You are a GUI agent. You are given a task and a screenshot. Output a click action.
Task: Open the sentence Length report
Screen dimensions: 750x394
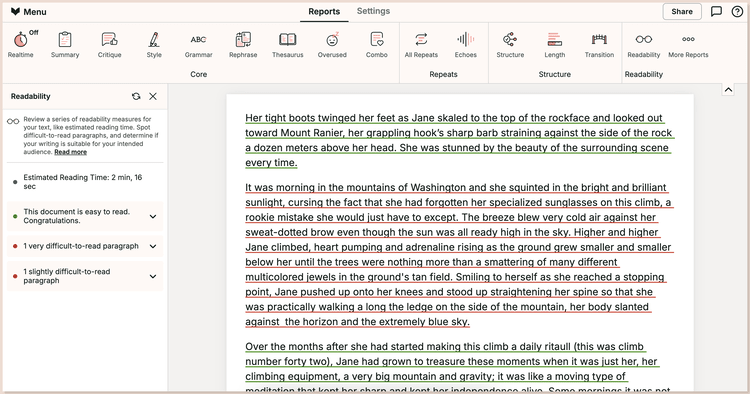pos(554,45)
